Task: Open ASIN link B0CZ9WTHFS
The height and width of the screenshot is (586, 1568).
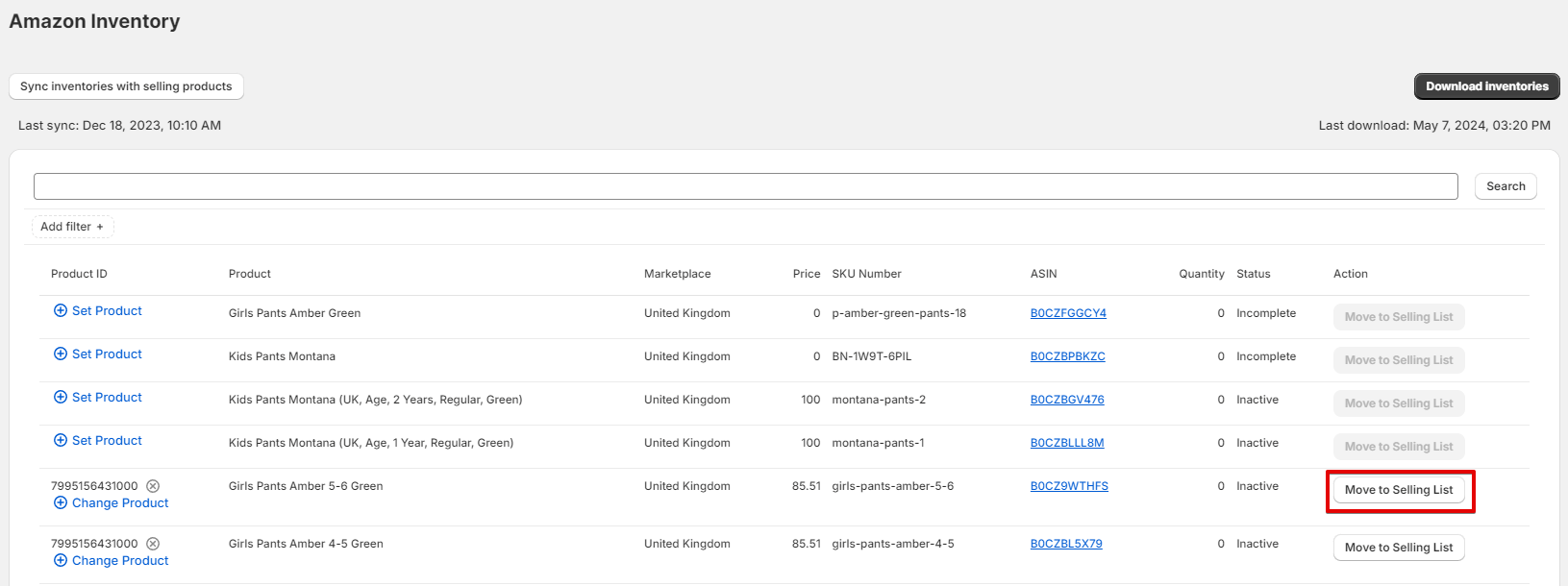Action: [1069, 486]
